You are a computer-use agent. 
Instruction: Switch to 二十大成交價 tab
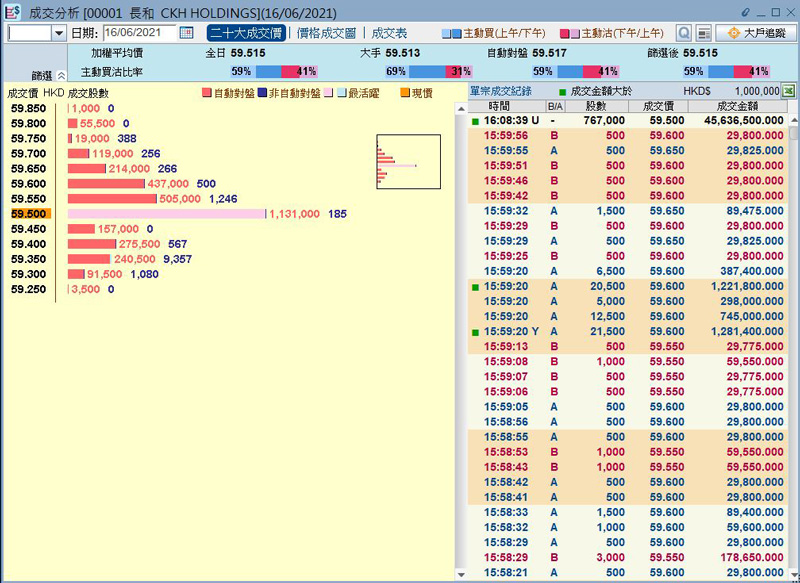pos(247,33)
